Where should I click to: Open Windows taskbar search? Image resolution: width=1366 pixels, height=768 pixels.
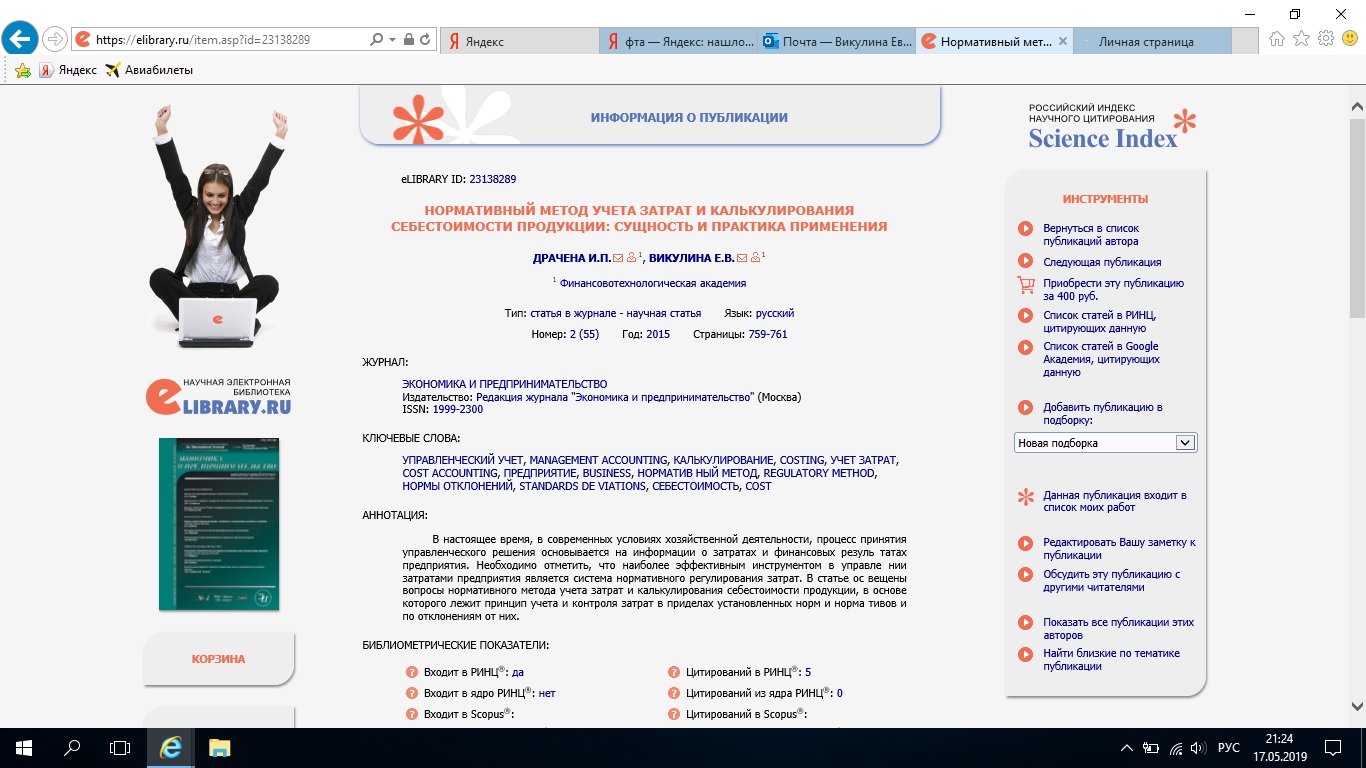click(x=72, y=748)
